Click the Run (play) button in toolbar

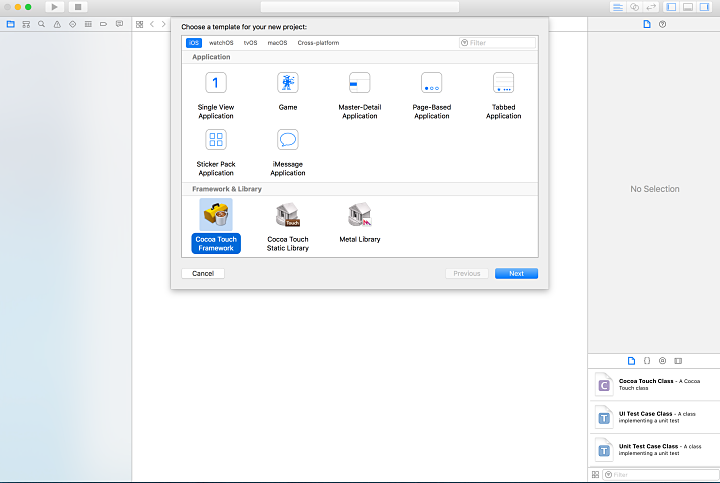pos(55,7)
